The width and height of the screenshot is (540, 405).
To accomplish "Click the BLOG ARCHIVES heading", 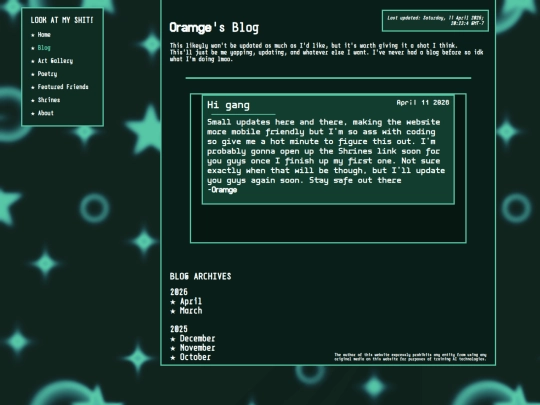I will (x=200, y=277).
